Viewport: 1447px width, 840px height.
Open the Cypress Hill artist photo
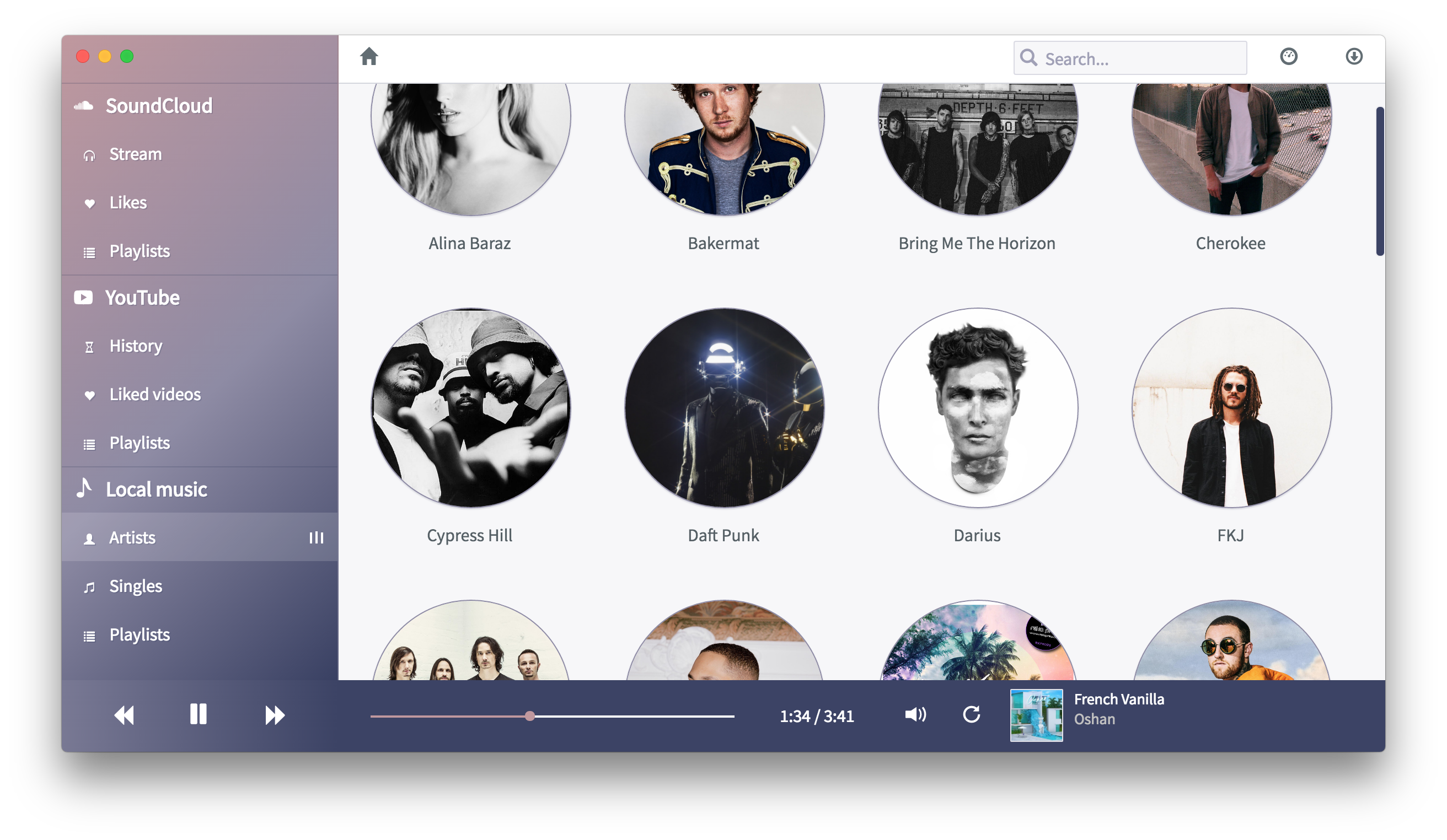click(470, 408)
